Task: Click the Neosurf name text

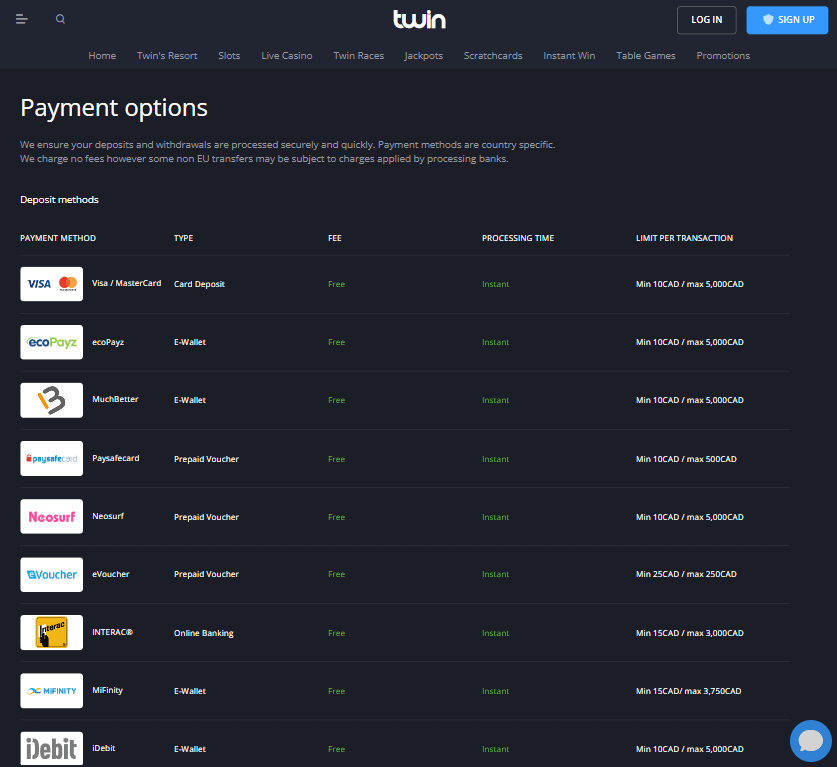Action: click(x=108, y=516)
